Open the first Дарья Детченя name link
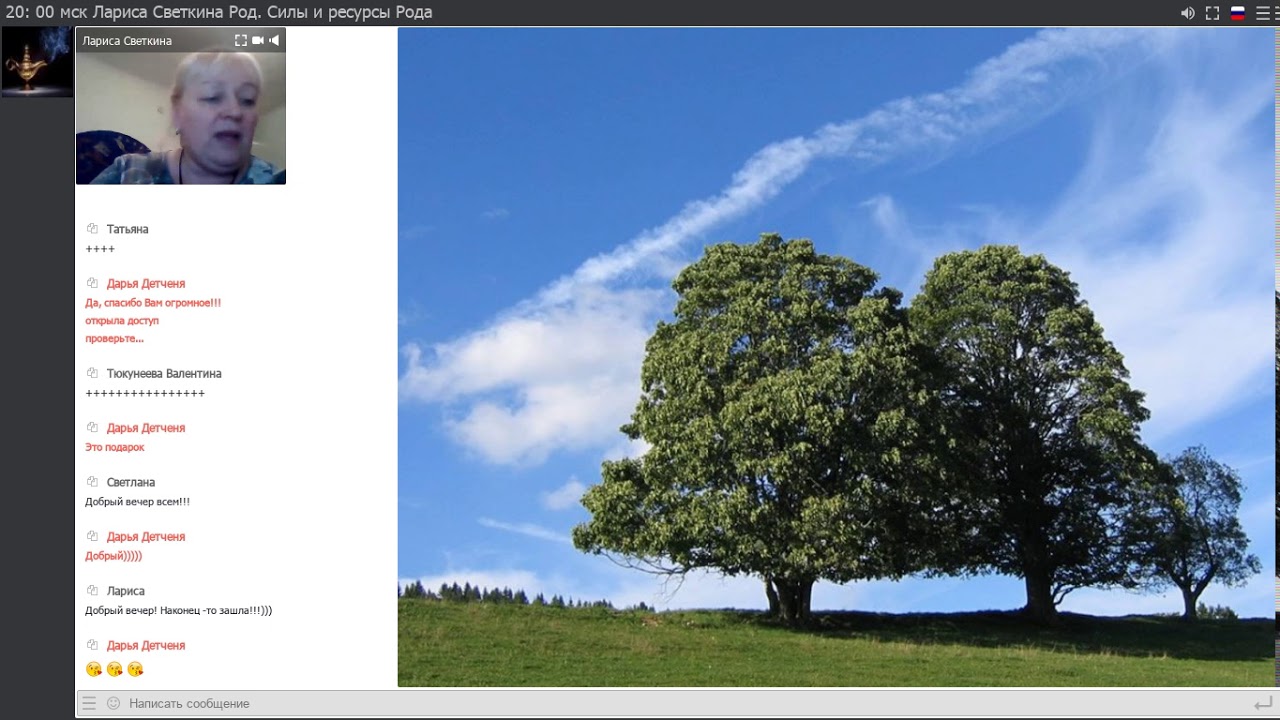Viewport: 1280px width, 720px height. 146,283
